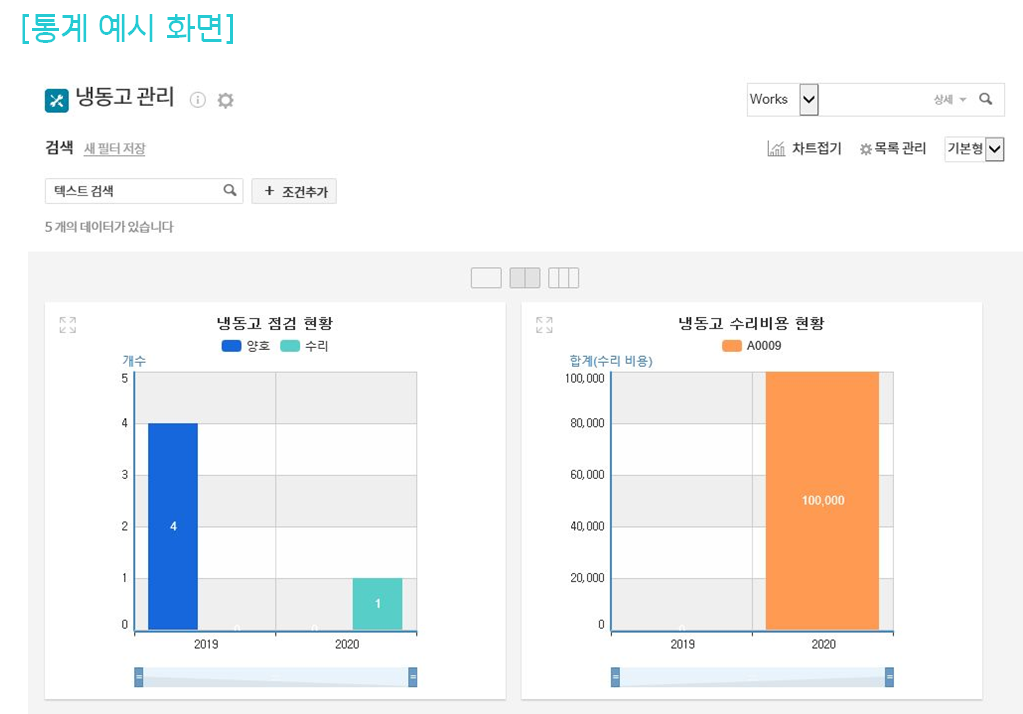Switch to single-column chart layout
The width and height of the screenshot is (1023, 714).
486,278
